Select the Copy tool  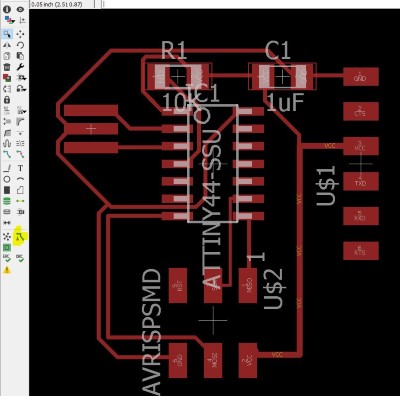point(7,56)
